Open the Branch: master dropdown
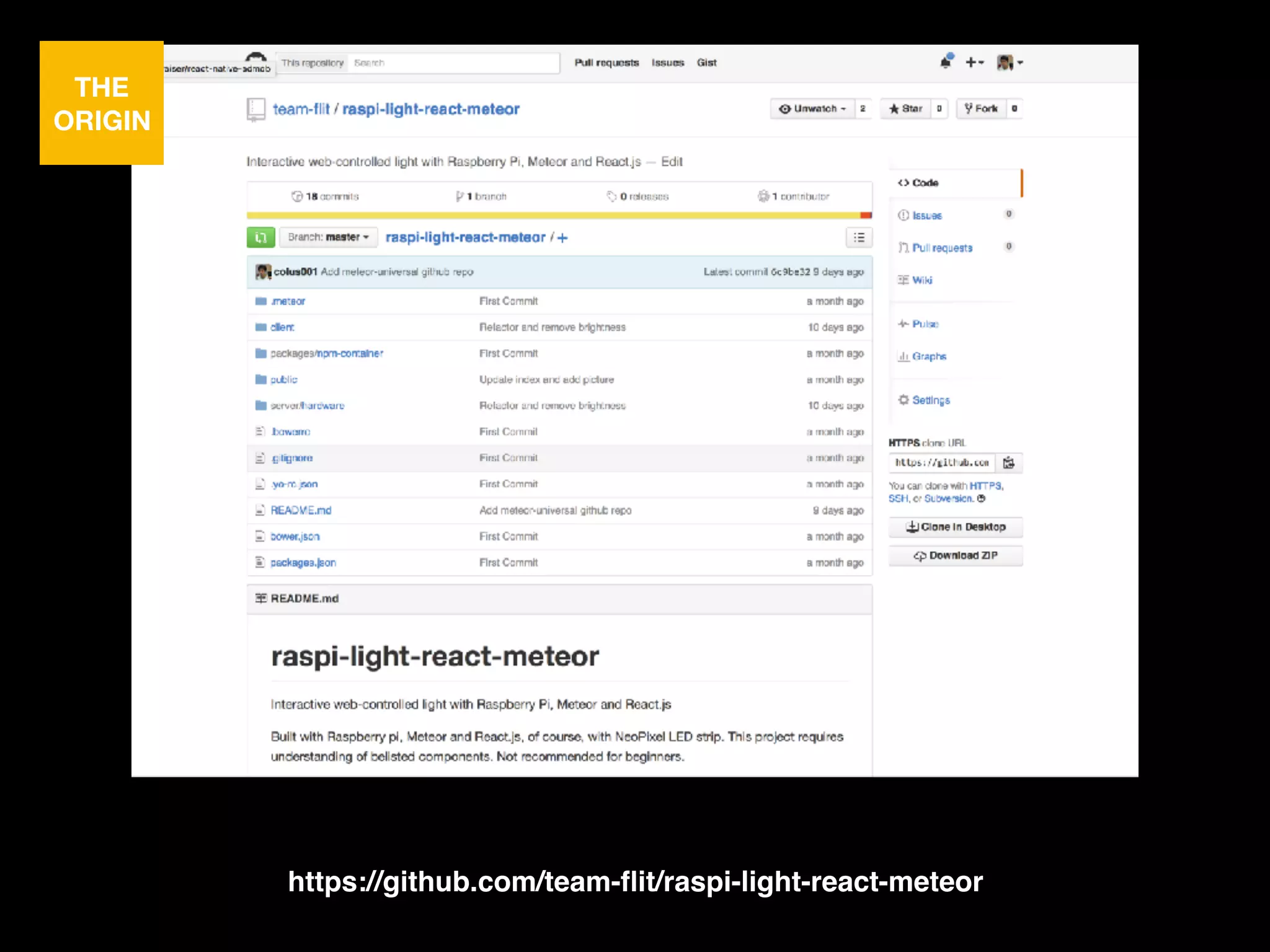This screenshot has height=952, width=1270. click(329, 237)
